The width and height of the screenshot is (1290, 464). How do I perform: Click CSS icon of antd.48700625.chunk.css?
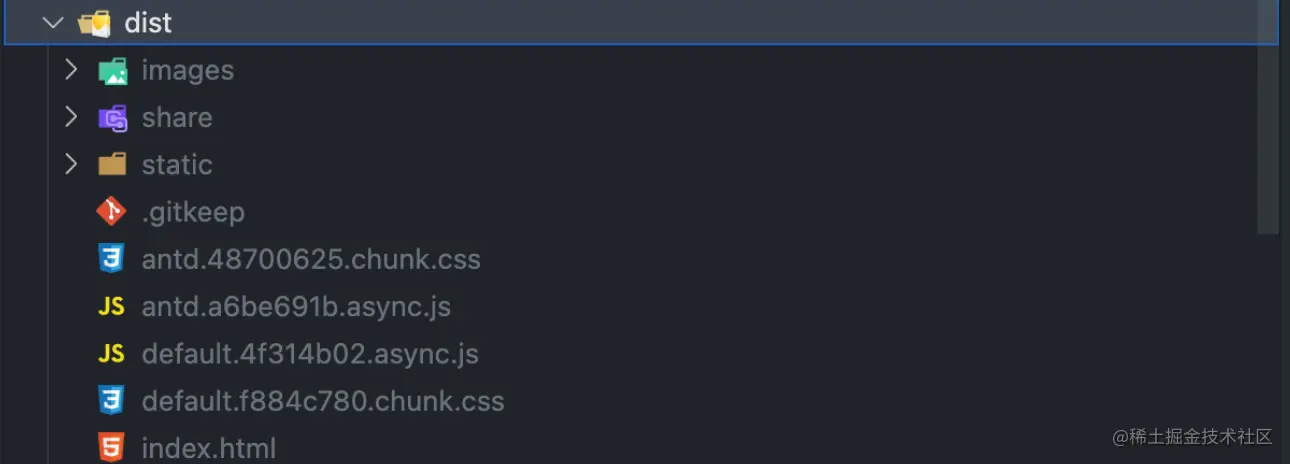(x=111, y=259)
